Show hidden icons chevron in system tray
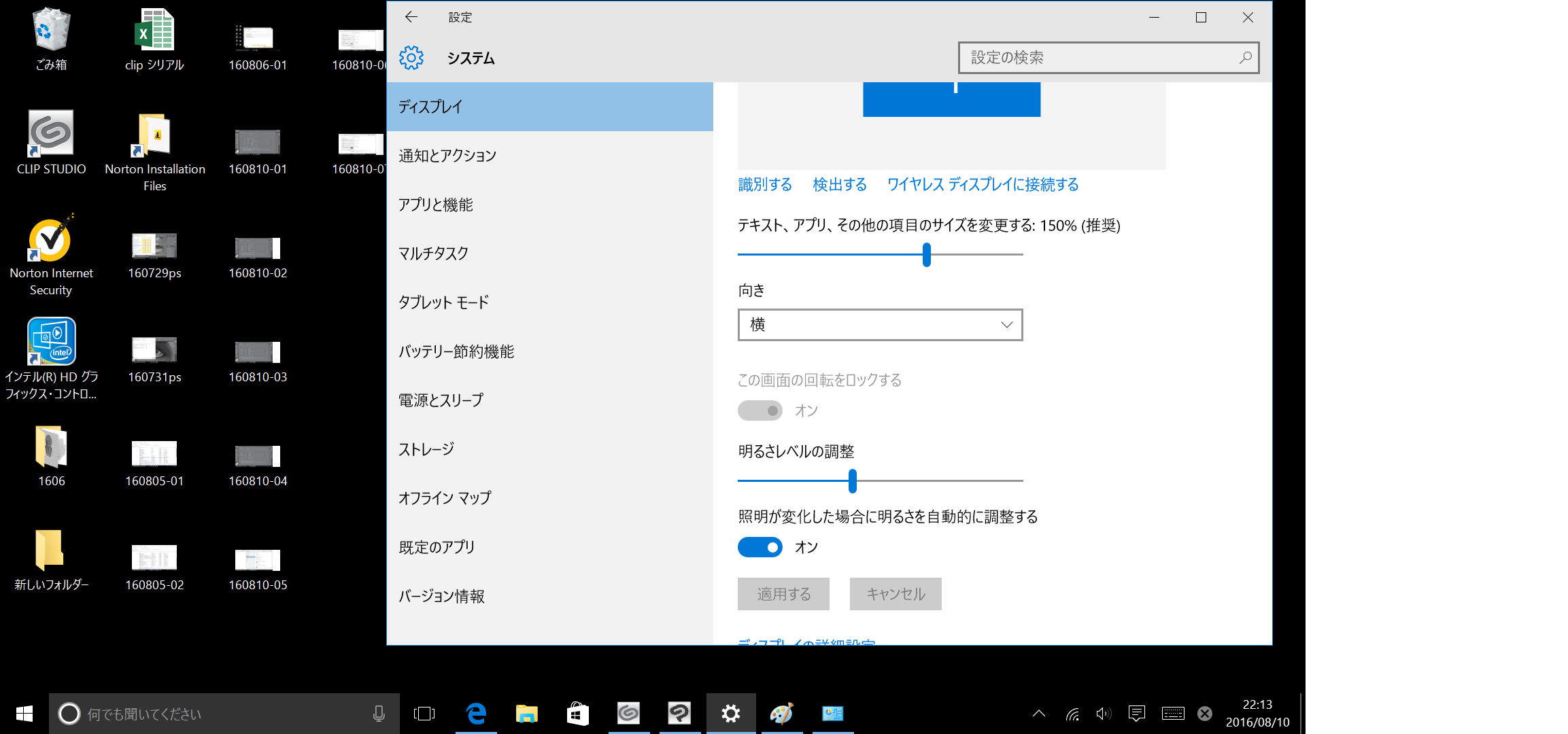Viewport: 1568px width, 734px height. click(x=1038, y=714)
